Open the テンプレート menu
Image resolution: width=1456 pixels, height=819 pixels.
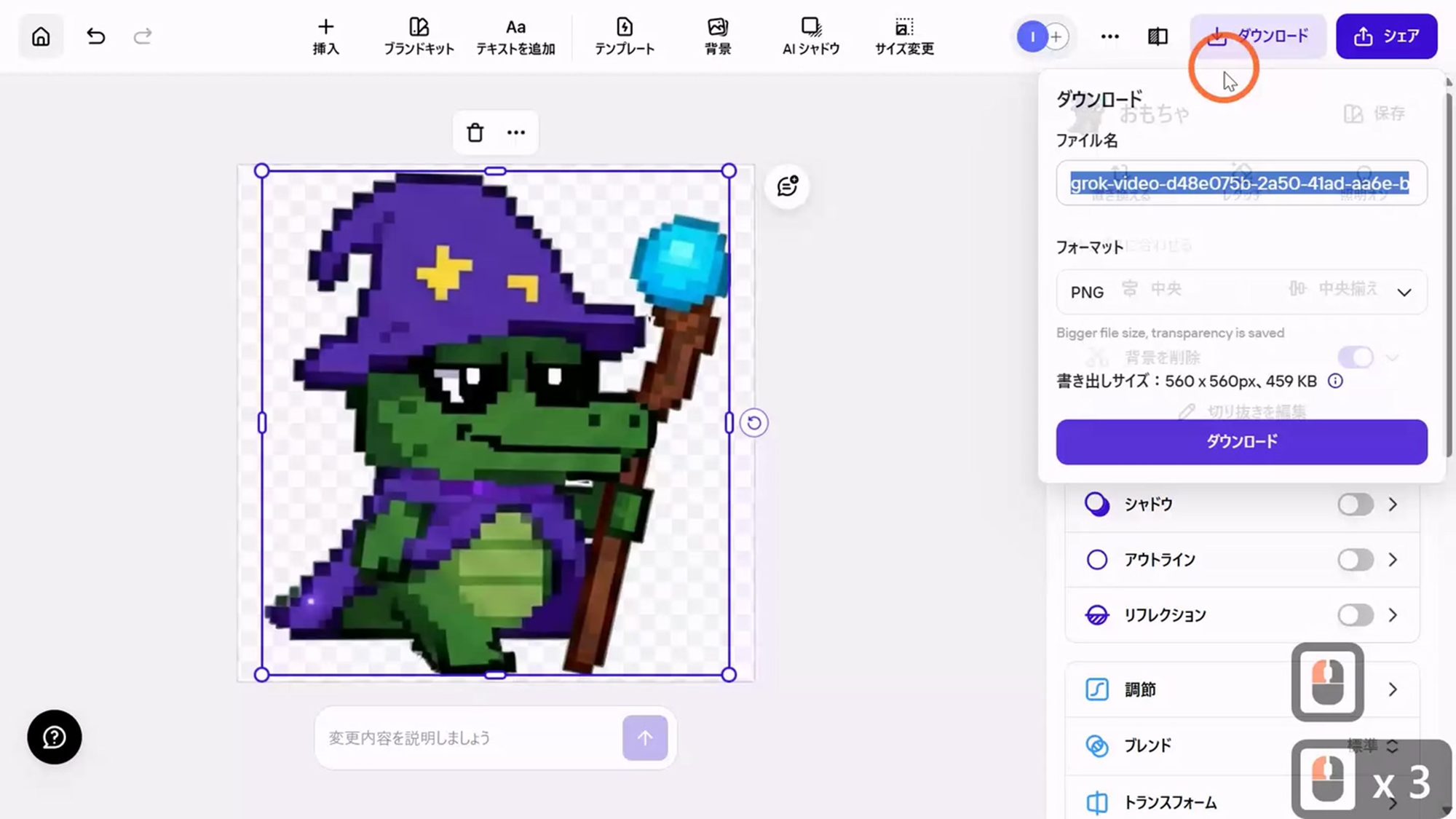[x=624, y=36]
